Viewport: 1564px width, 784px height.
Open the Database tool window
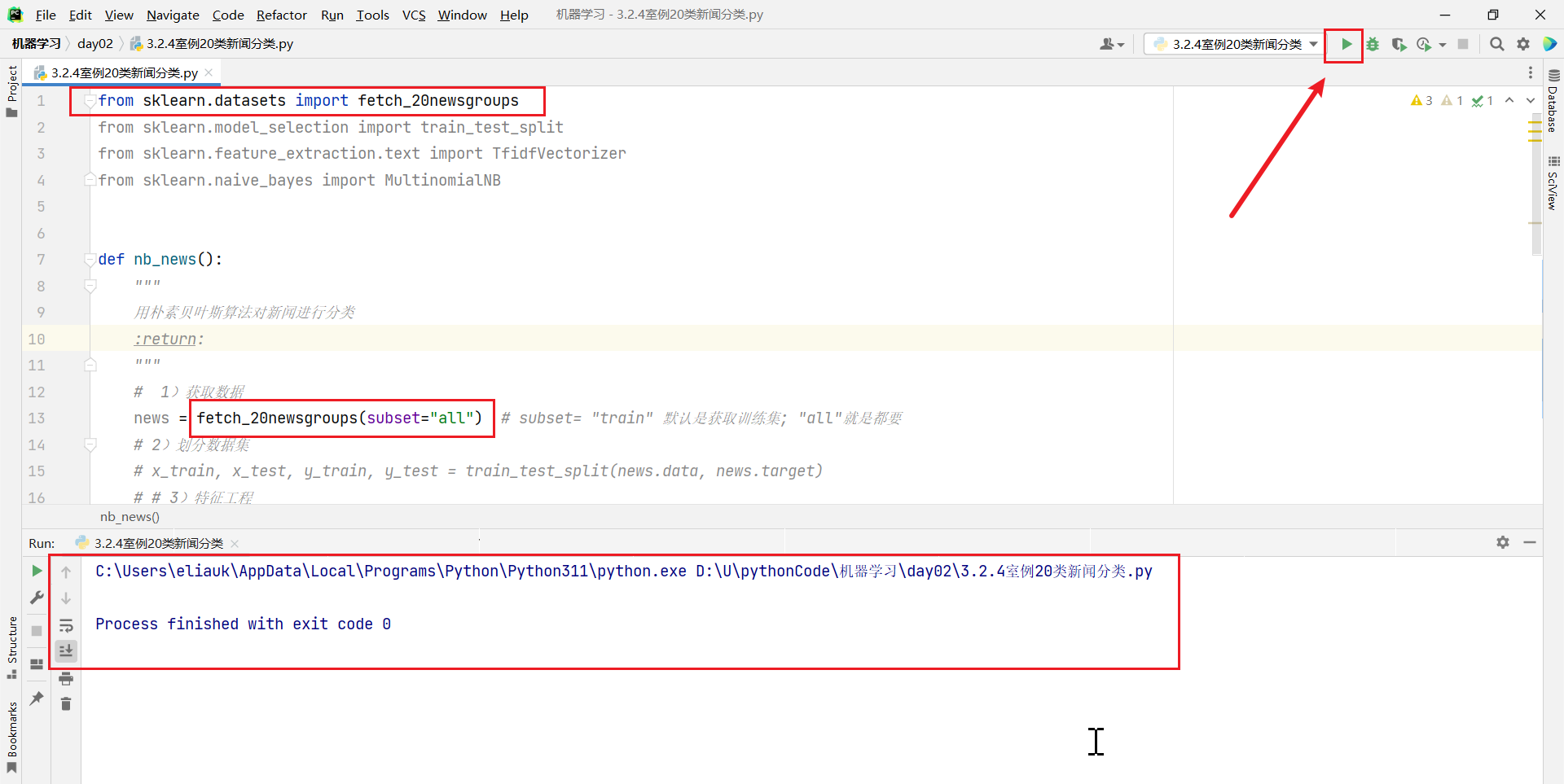1553,100
